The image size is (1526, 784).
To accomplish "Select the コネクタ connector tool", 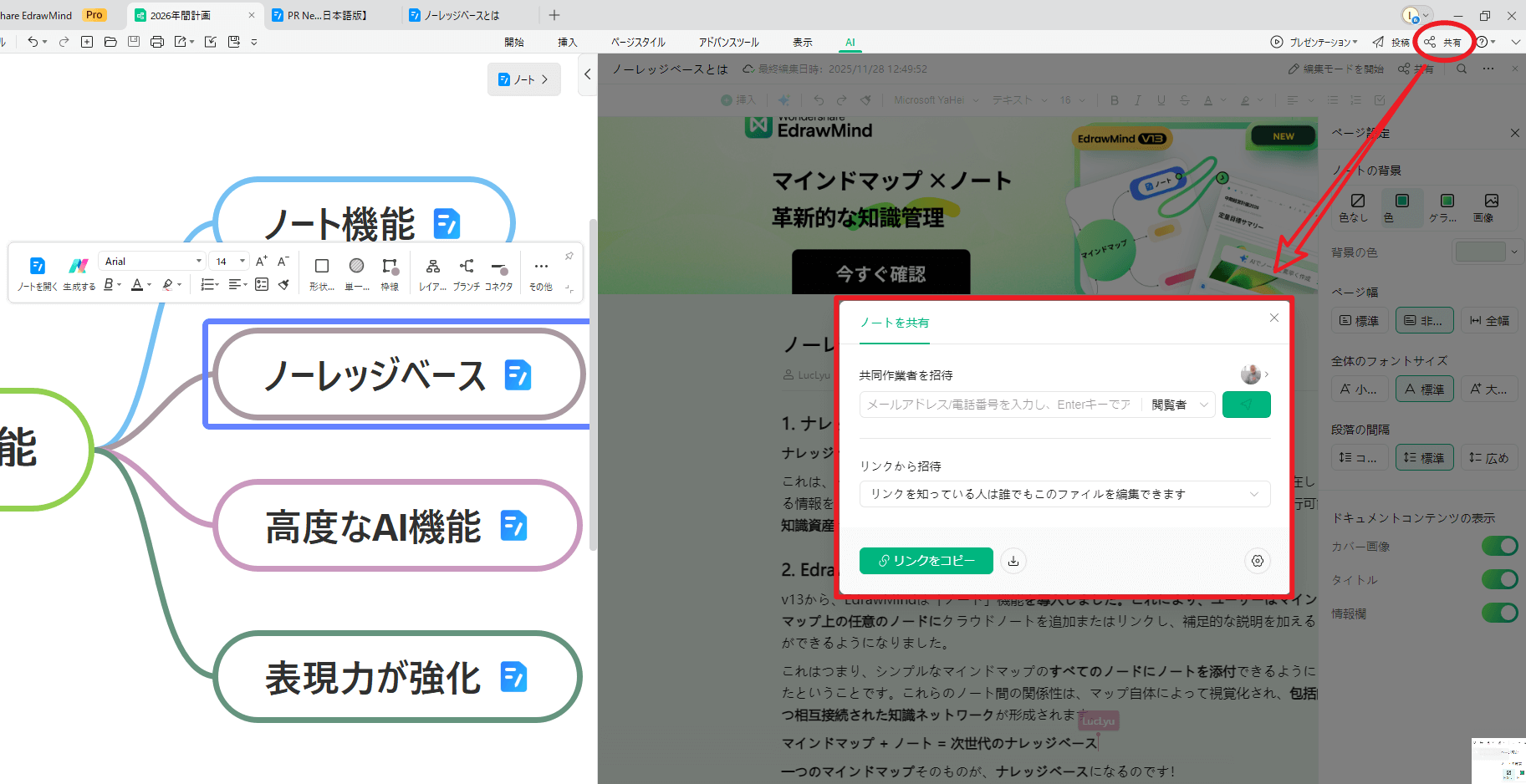I will click(499, 268).
